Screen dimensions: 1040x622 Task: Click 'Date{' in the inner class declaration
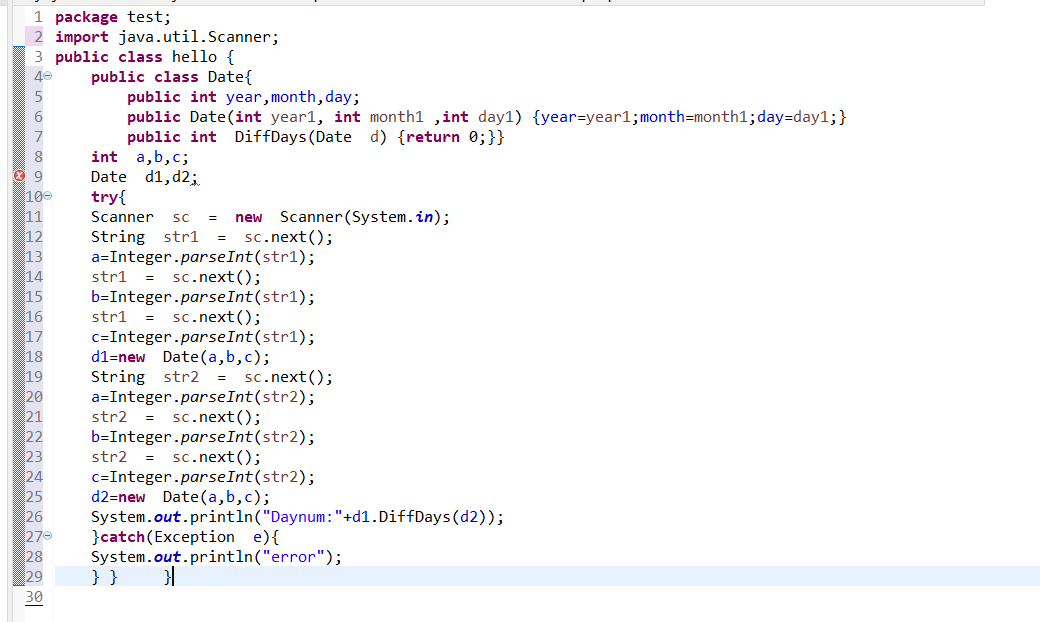click(x=229, y=77)
